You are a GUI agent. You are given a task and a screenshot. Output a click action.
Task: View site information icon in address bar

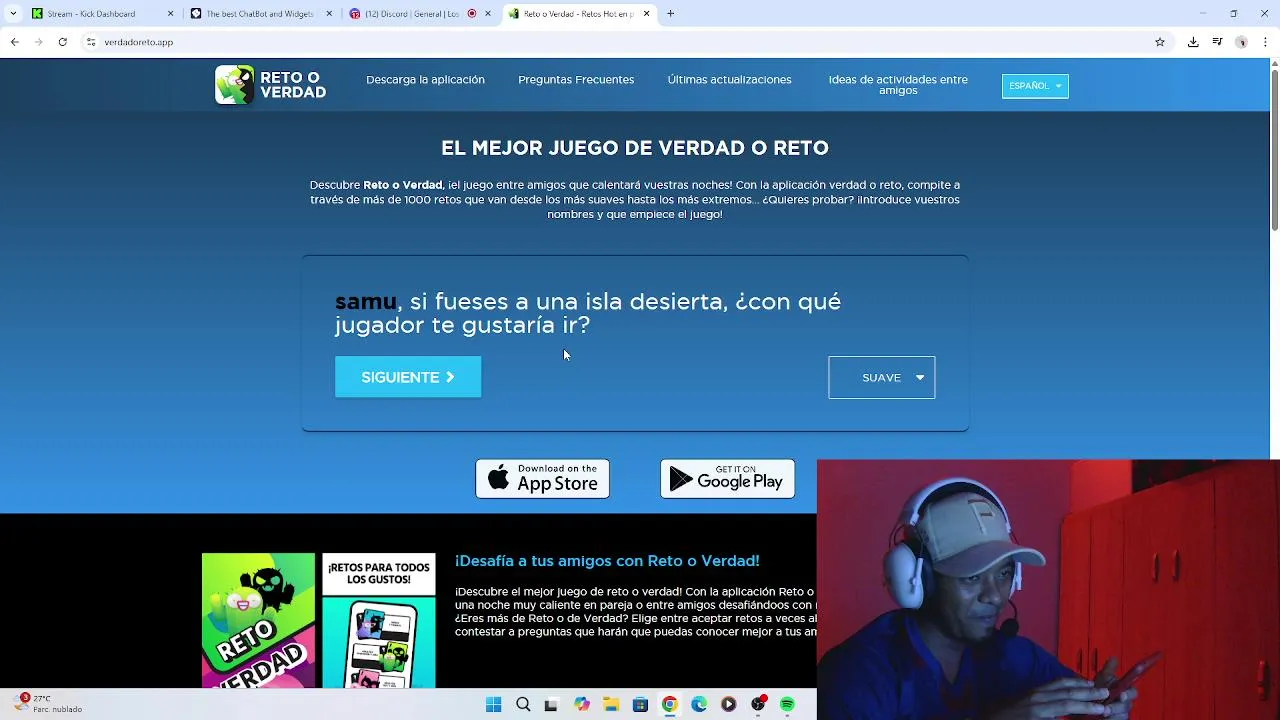click(90, 42)
